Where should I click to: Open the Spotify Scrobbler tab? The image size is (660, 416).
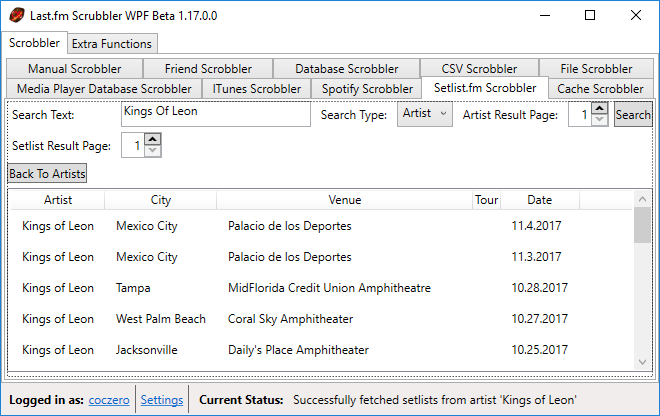tap(367, 89)
